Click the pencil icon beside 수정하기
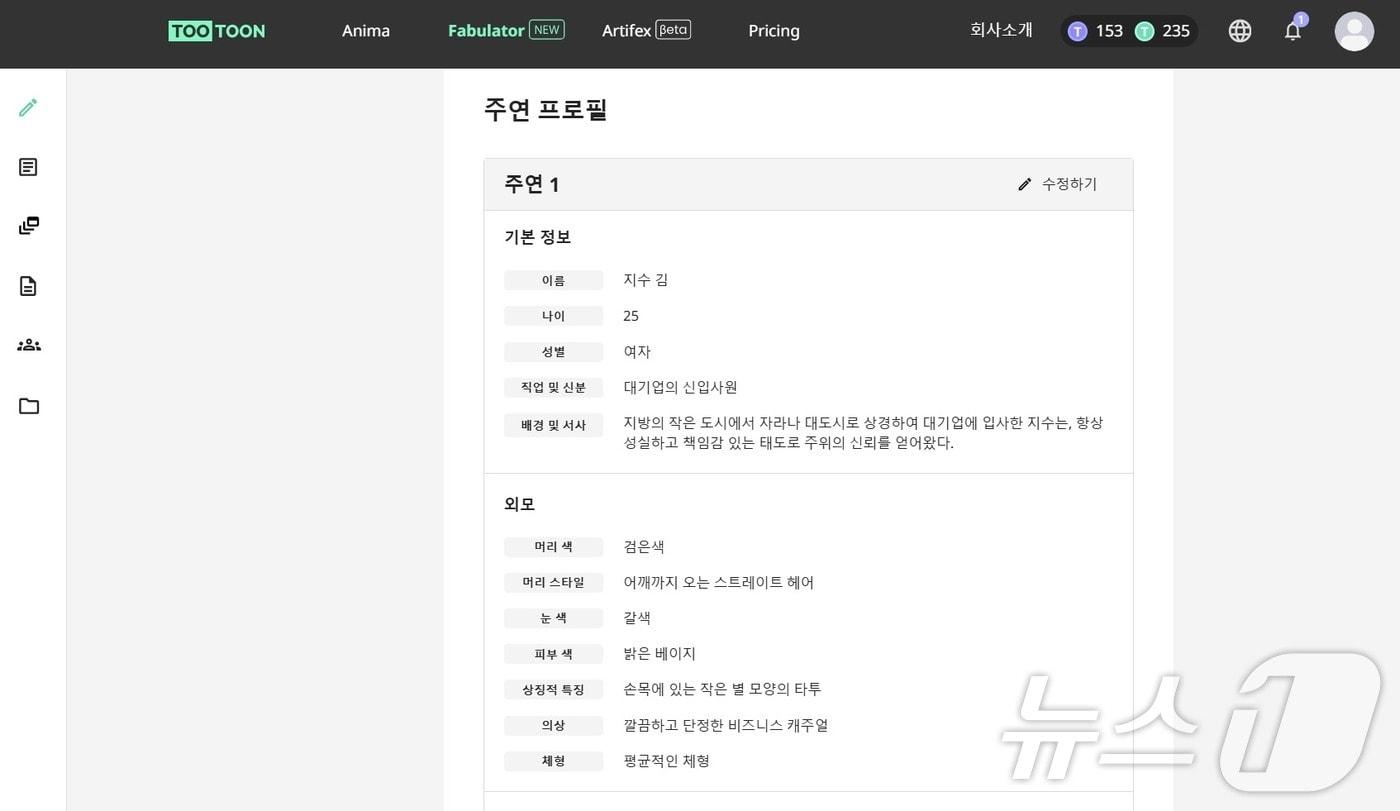Image resolution: width=1400 pixels, height=811 pixels. pos(1024,184)
